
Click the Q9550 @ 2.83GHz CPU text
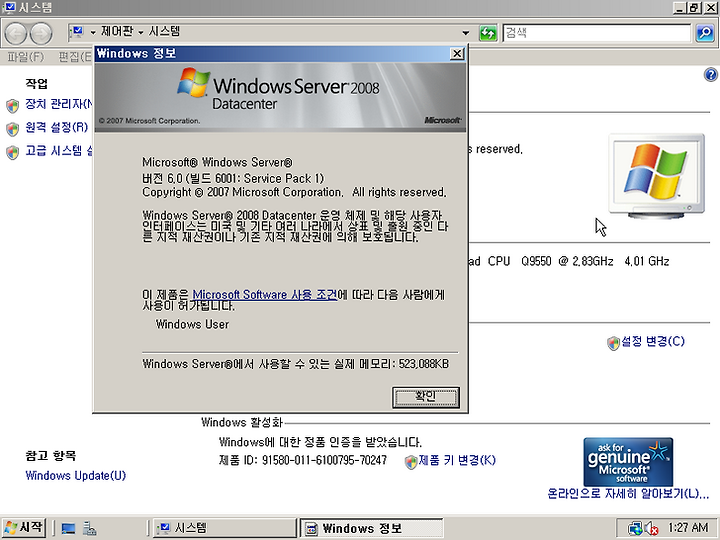[x=567, y=261]
